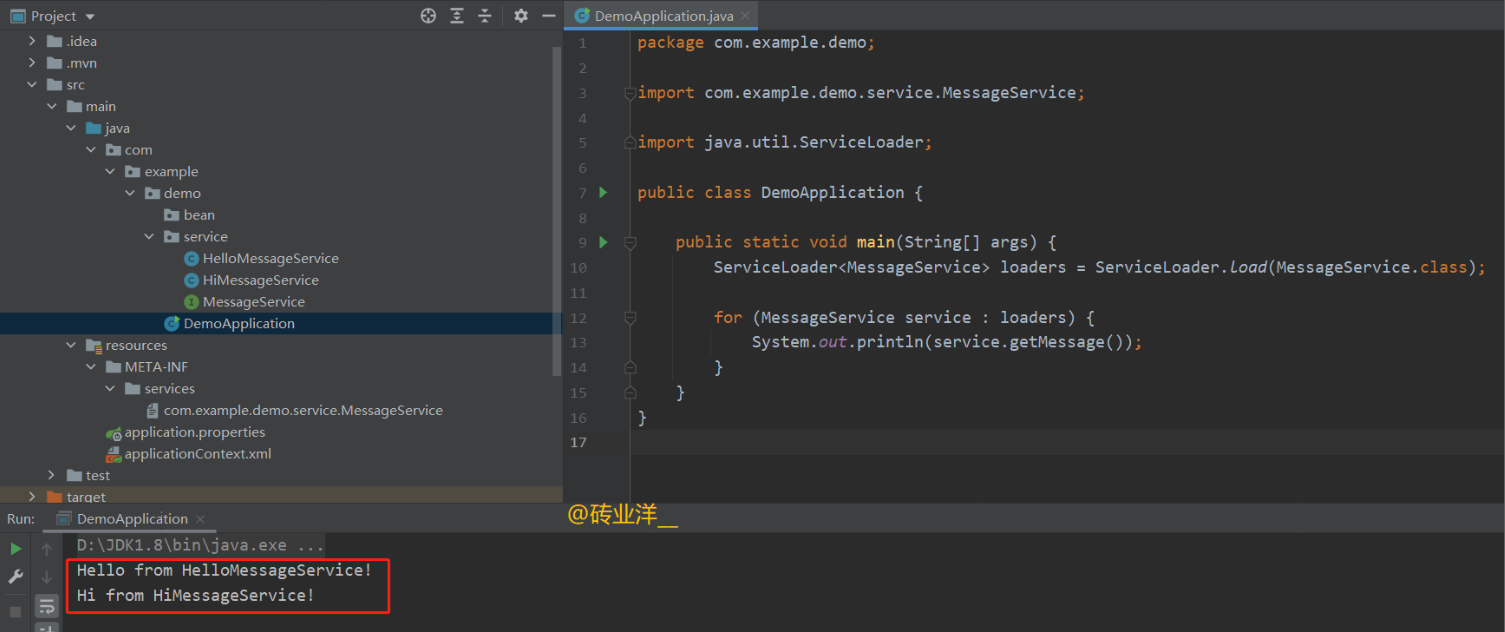This screenshot has width=1505, height=632.
Task: Click the applicationContext.xml file icon
Action: pos(111,453)
